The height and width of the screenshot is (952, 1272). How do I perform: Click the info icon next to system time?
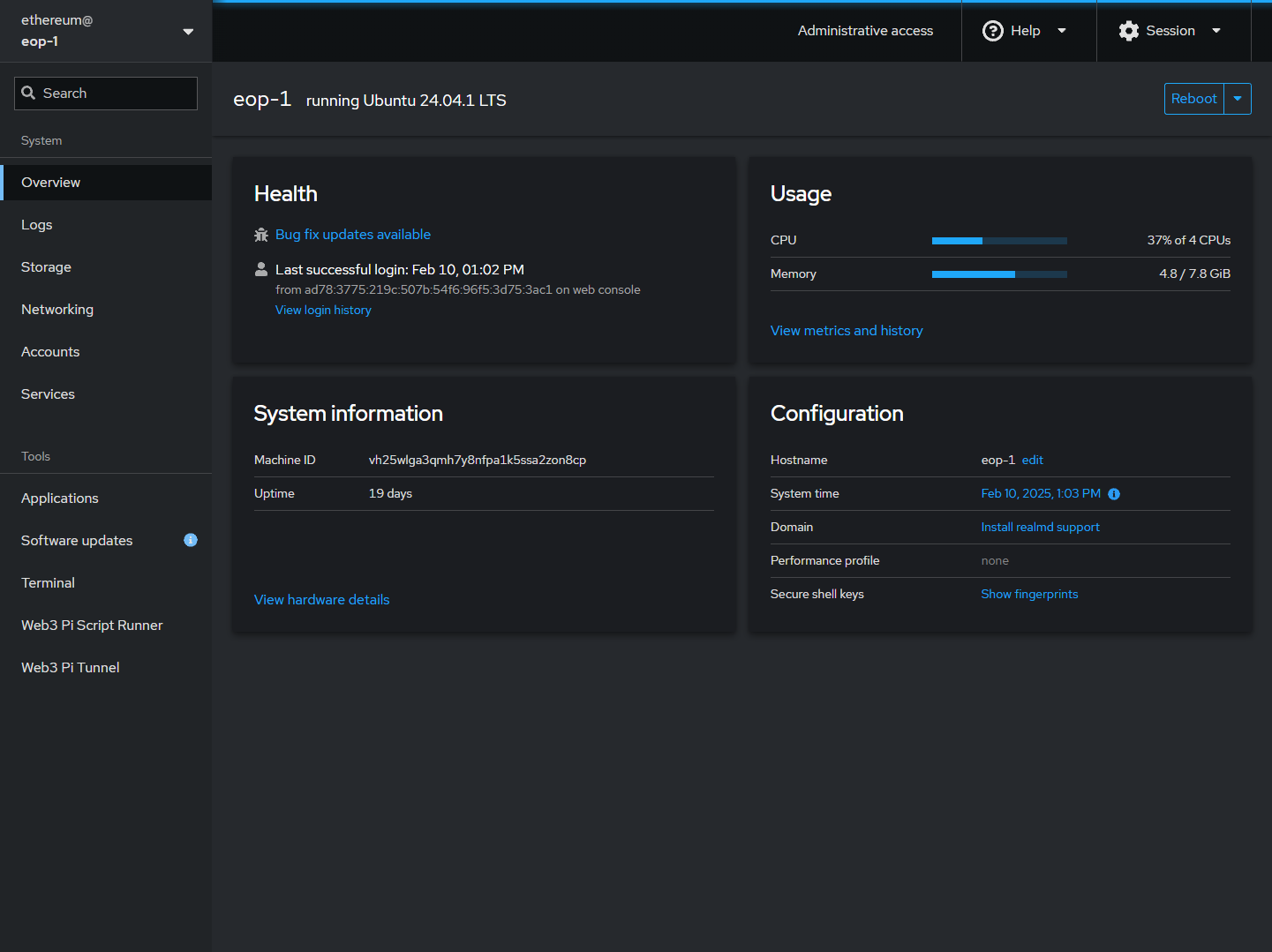pos(1114,494)
